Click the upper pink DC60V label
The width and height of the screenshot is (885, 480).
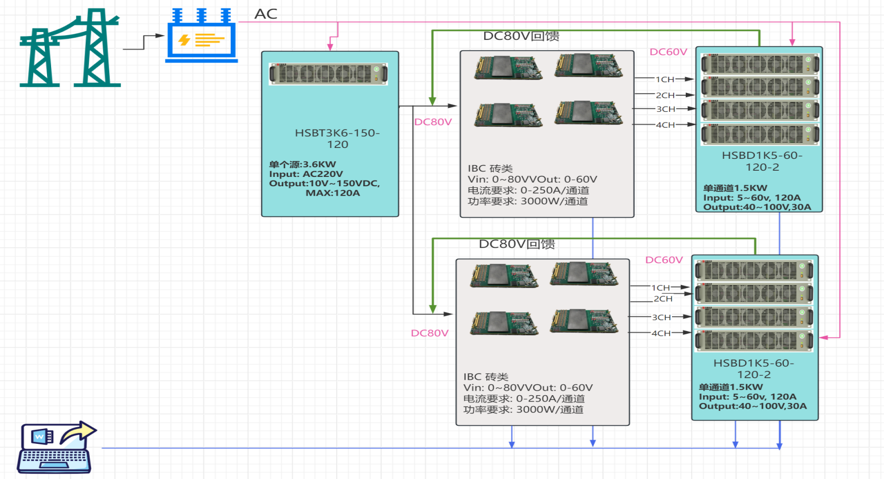[668, 52]
